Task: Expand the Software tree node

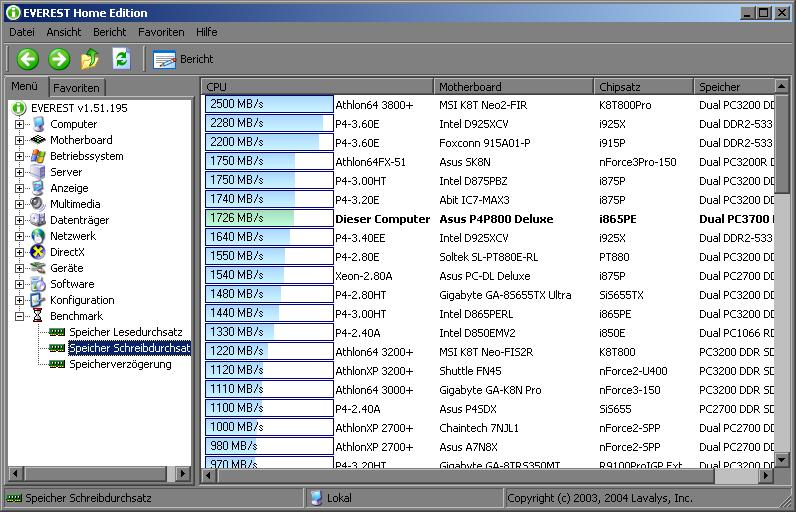Action: 19,284
